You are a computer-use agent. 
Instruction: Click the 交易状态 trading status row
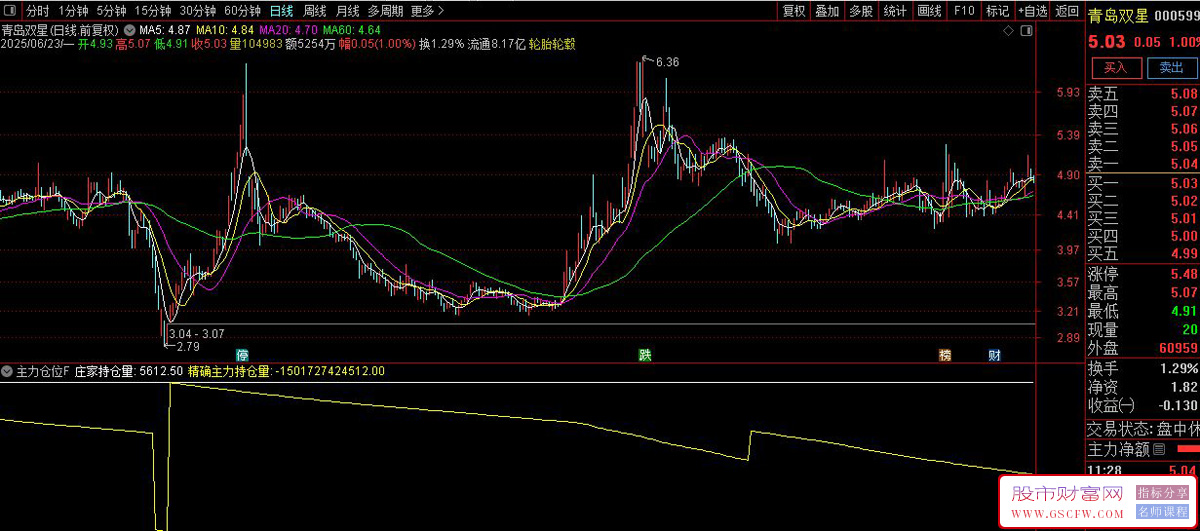pyautogui.click(x=1143, y=429)
